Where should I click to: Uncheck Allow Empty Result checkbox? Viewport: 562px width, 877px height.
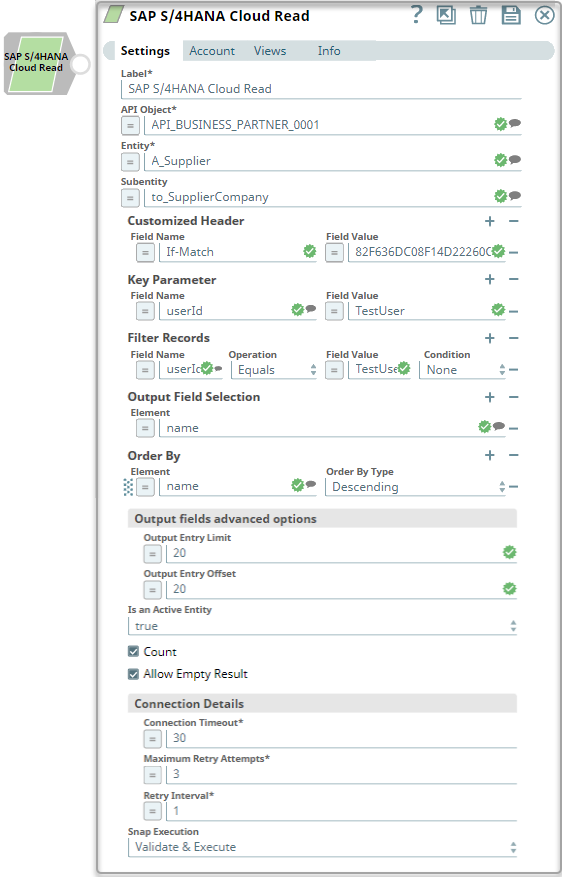click(133, 674)
